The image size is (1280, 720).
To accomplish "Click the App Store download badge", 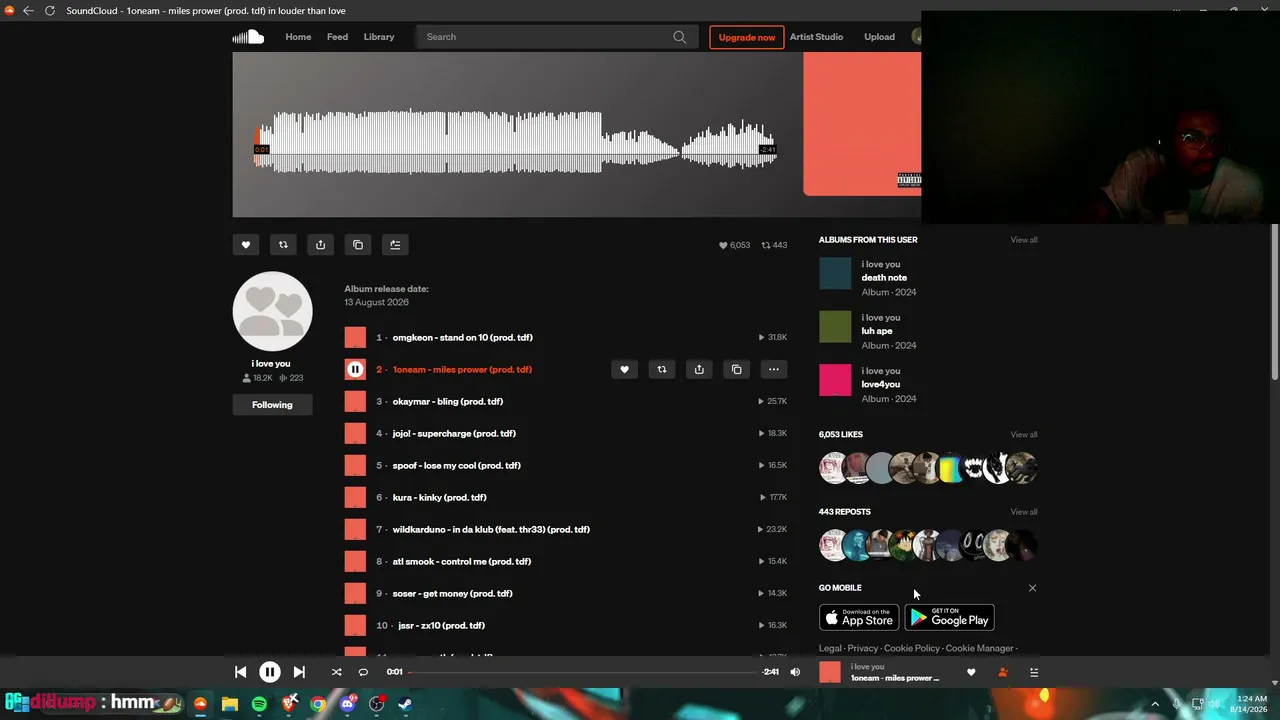I will pyautogui.click(x=859, y=618).
